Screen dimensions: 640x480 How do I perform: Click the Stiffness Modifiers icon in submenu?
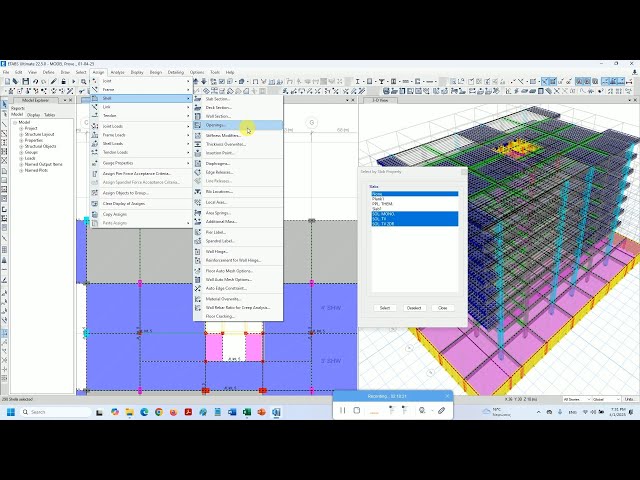(x=198, y=136)
